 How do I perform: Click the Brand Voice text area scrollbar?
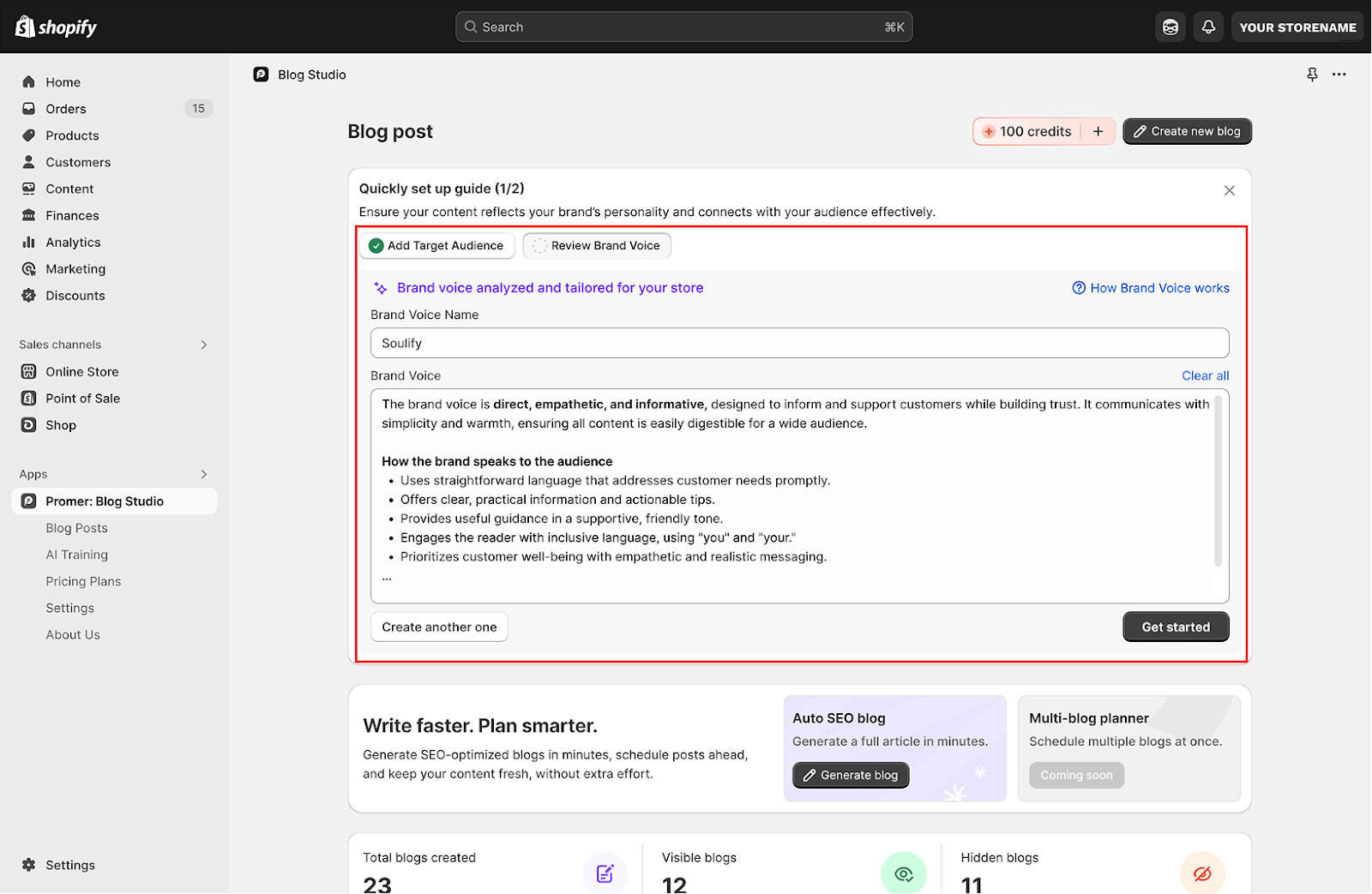coord(1218,481)
